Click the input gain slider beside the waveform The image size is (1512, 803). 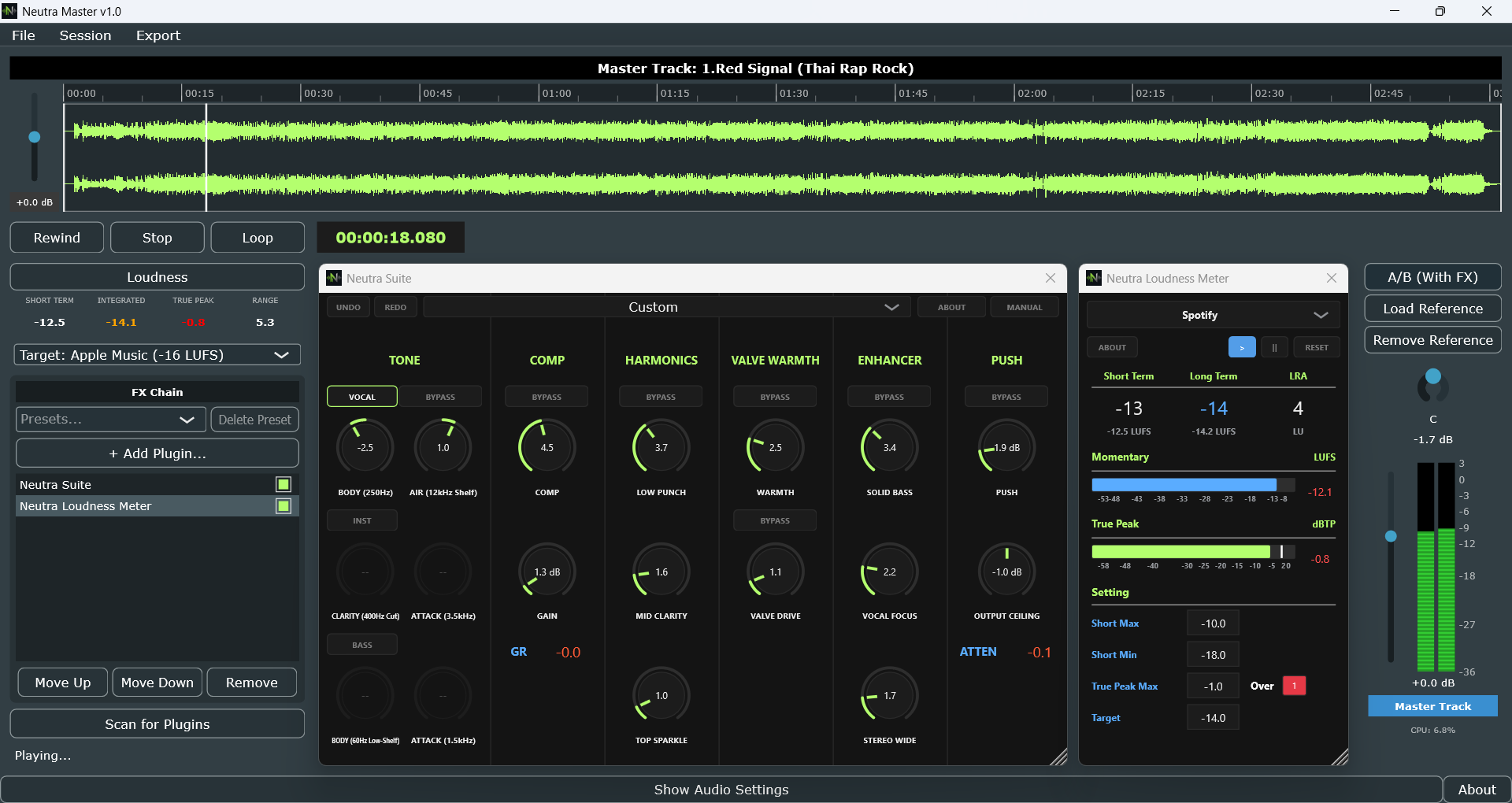[35, 137]
